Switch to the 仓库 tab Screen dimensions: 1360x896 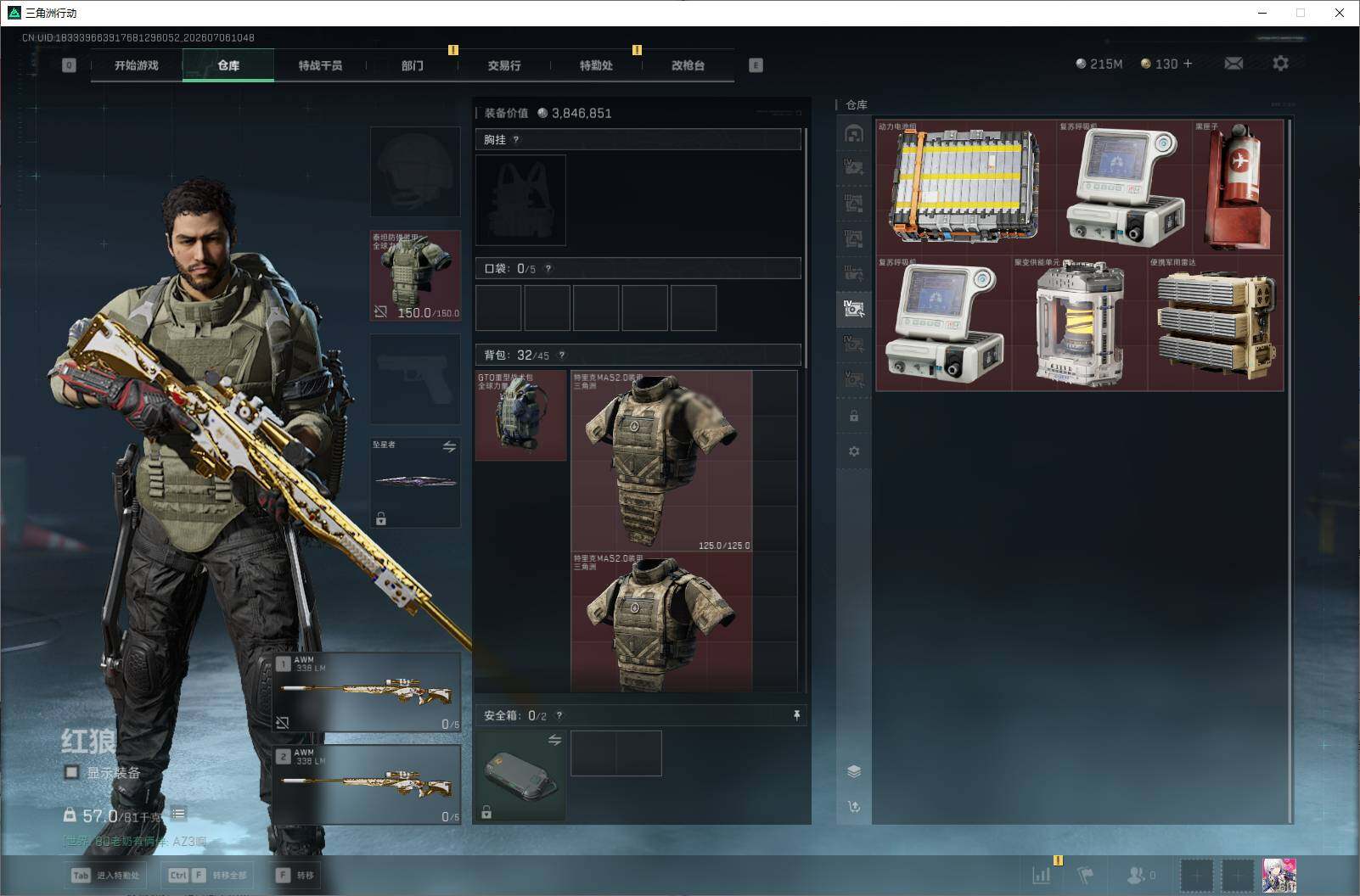point(228,65)
